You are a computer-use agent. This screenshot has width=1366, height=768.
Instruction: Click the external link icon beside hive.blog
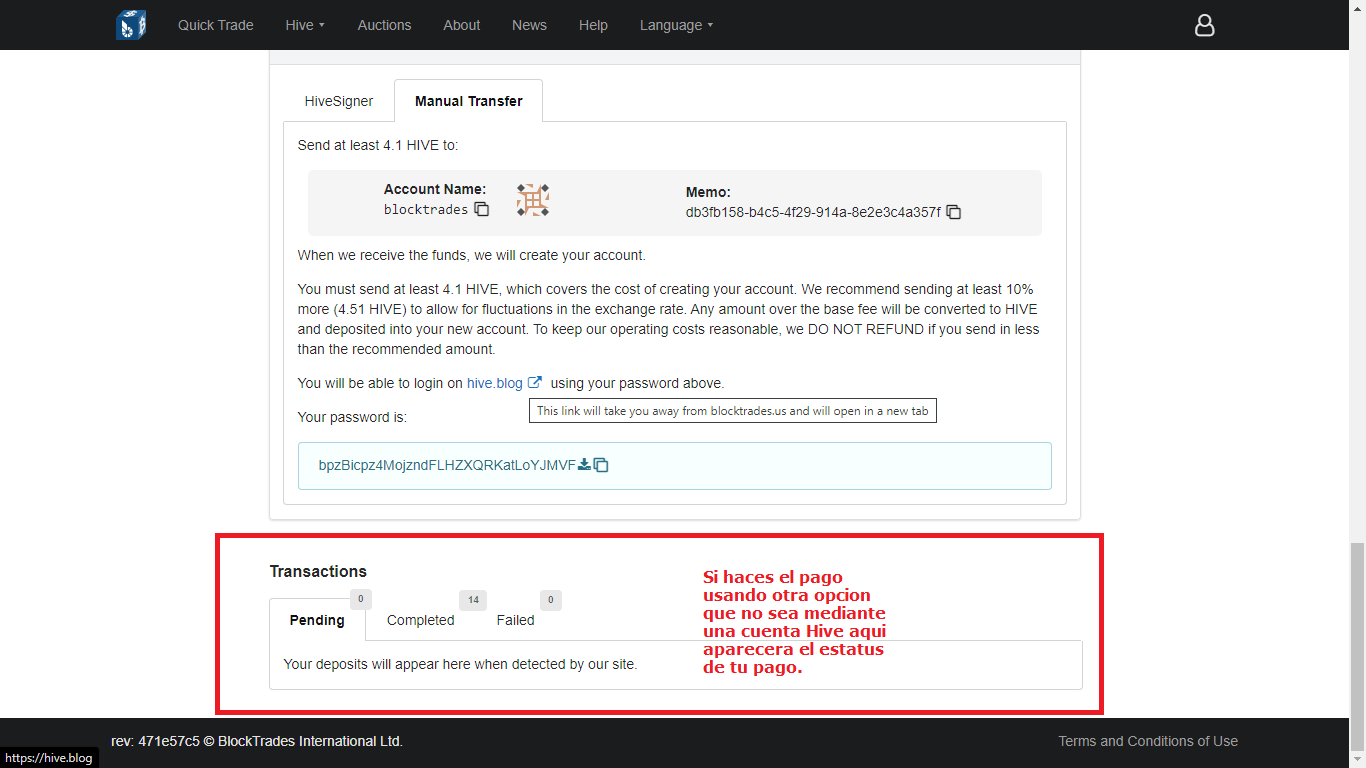[x=535, y=382]
